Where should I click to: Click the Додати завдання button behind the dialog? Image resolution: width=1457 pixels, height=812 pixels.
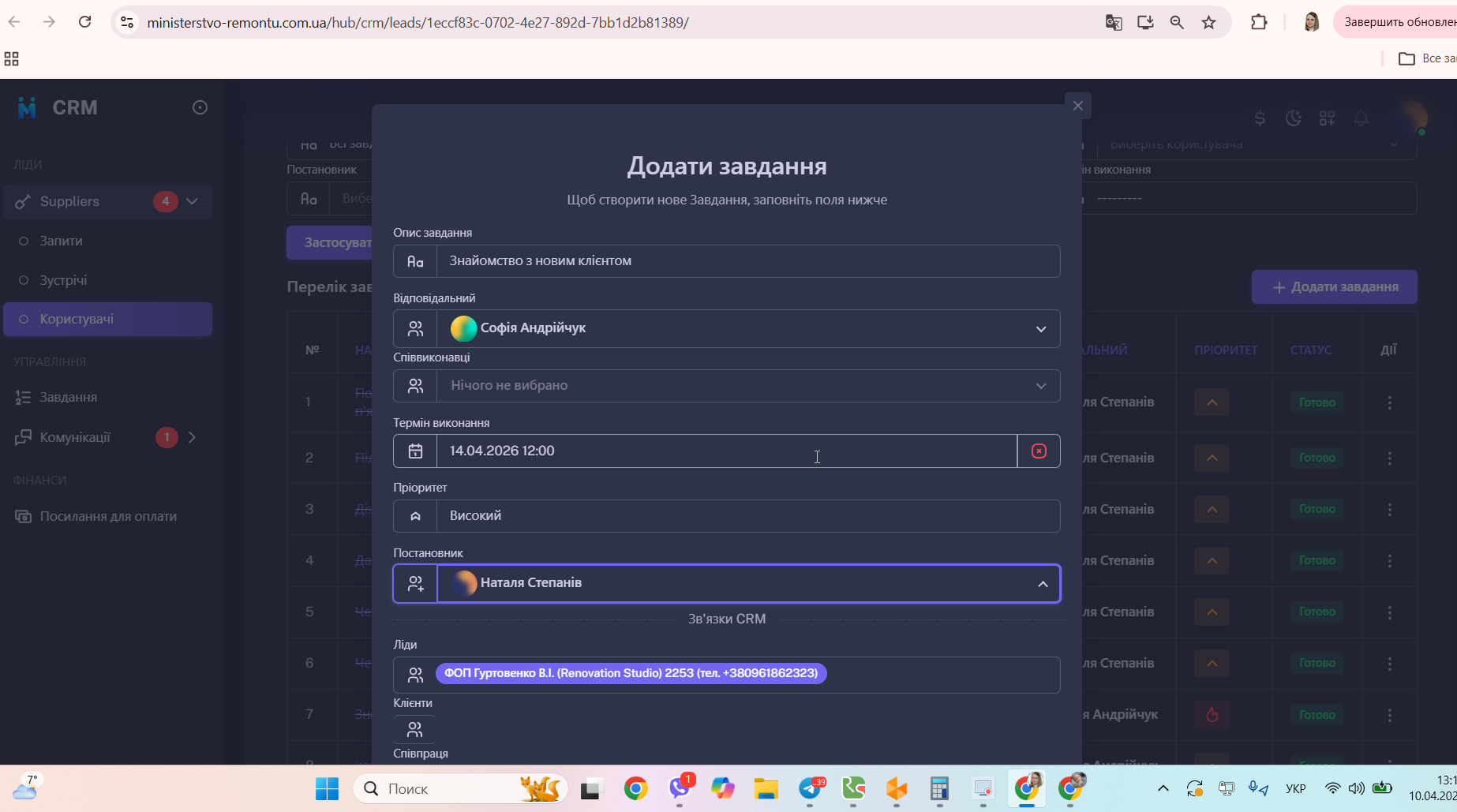click(x=1334, y=287)
